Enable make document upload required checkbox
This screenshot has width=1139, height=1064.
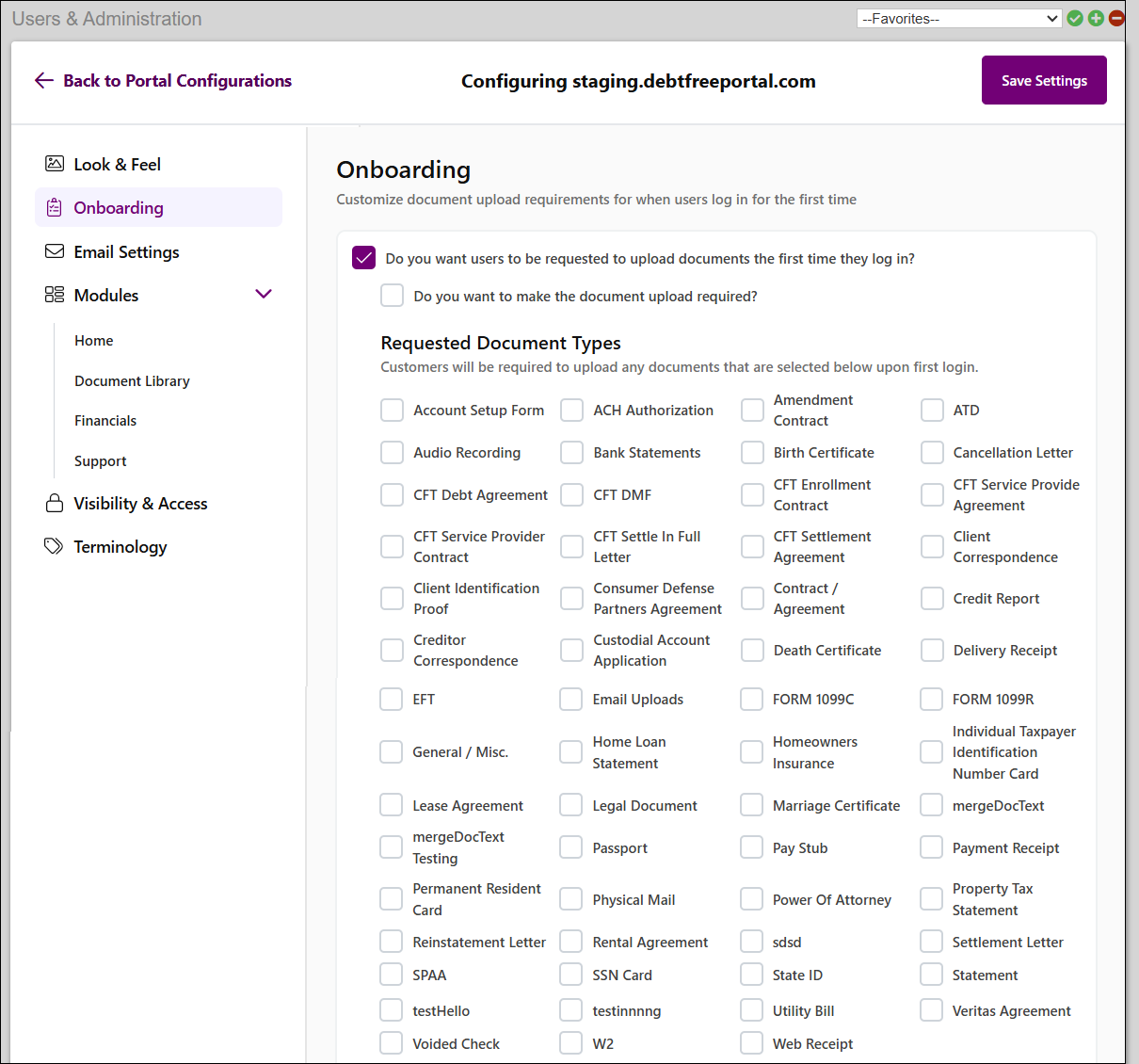click(x=393, y=296)
